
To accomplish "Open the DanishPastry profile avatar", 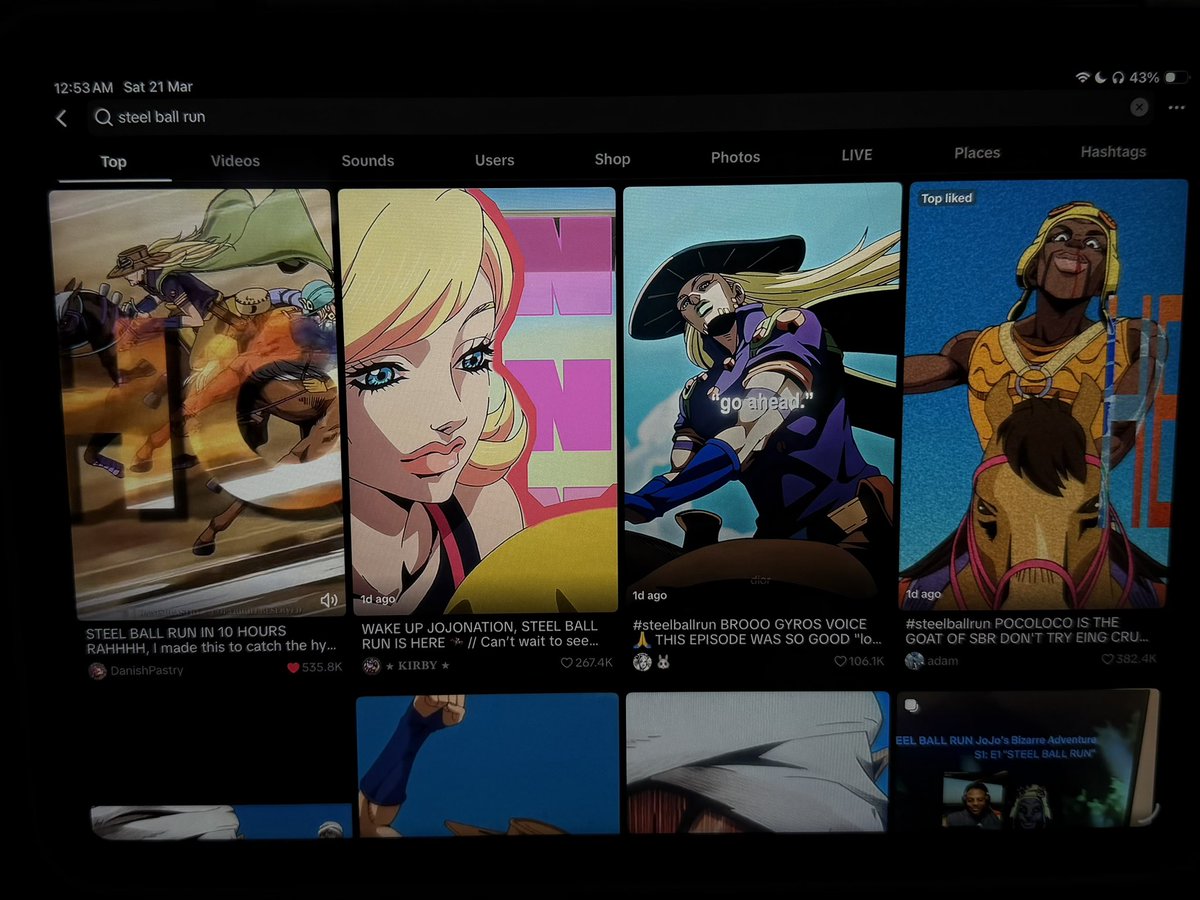I will click(97, 671).
